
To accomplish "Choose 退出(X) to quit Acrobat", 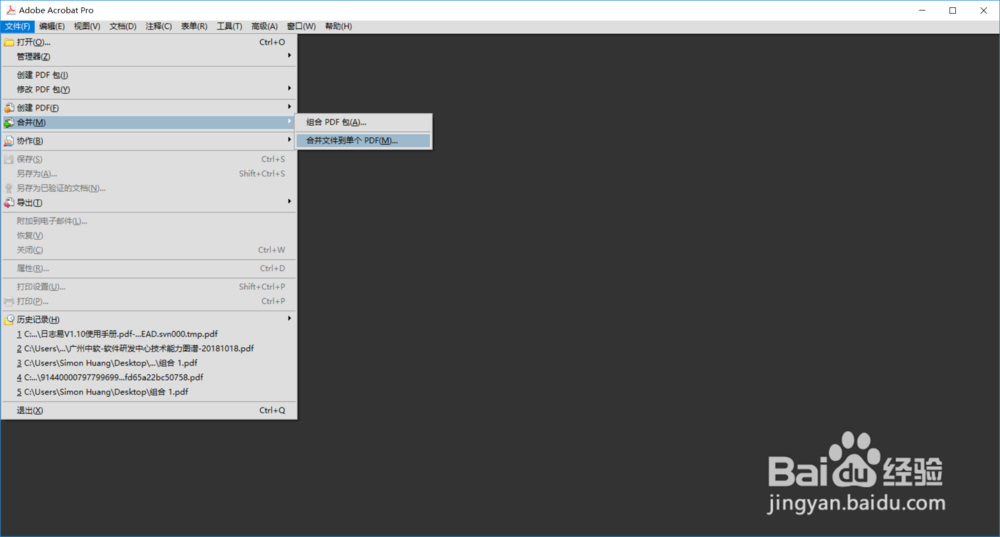I will [x=149, y=411].
